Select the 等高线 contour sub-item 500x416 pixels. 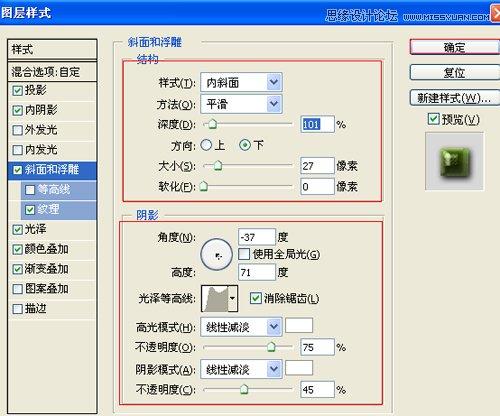59,190
